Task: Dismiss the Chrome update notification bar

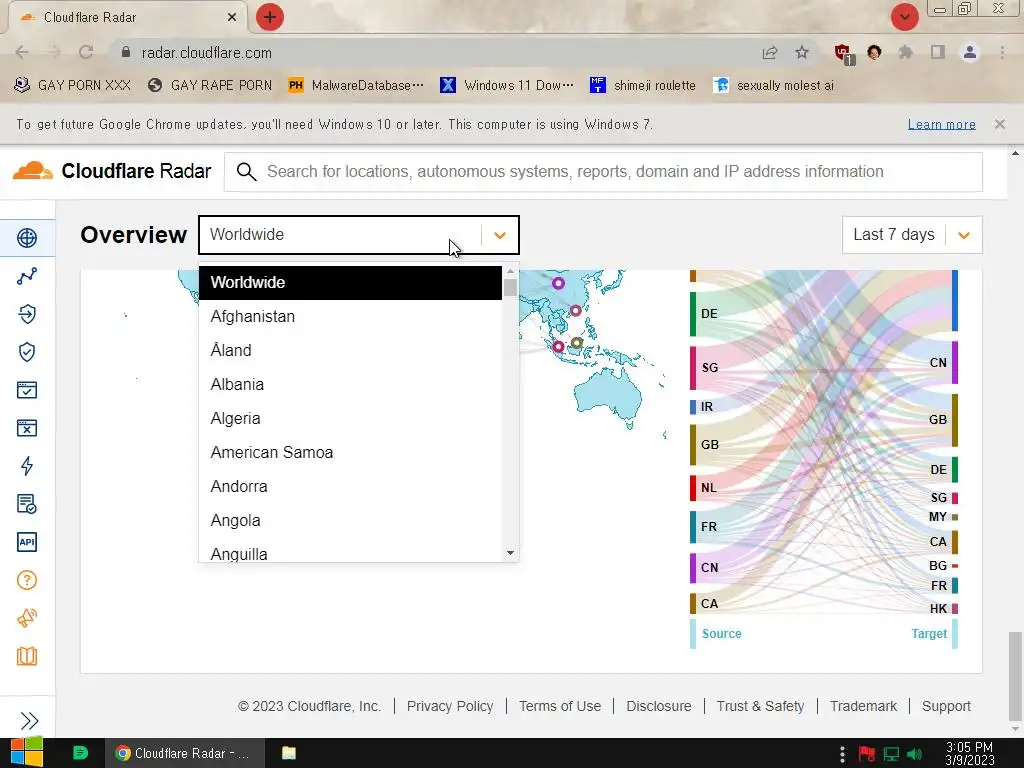Action: pyautogui.click(x=1000, y=123)
